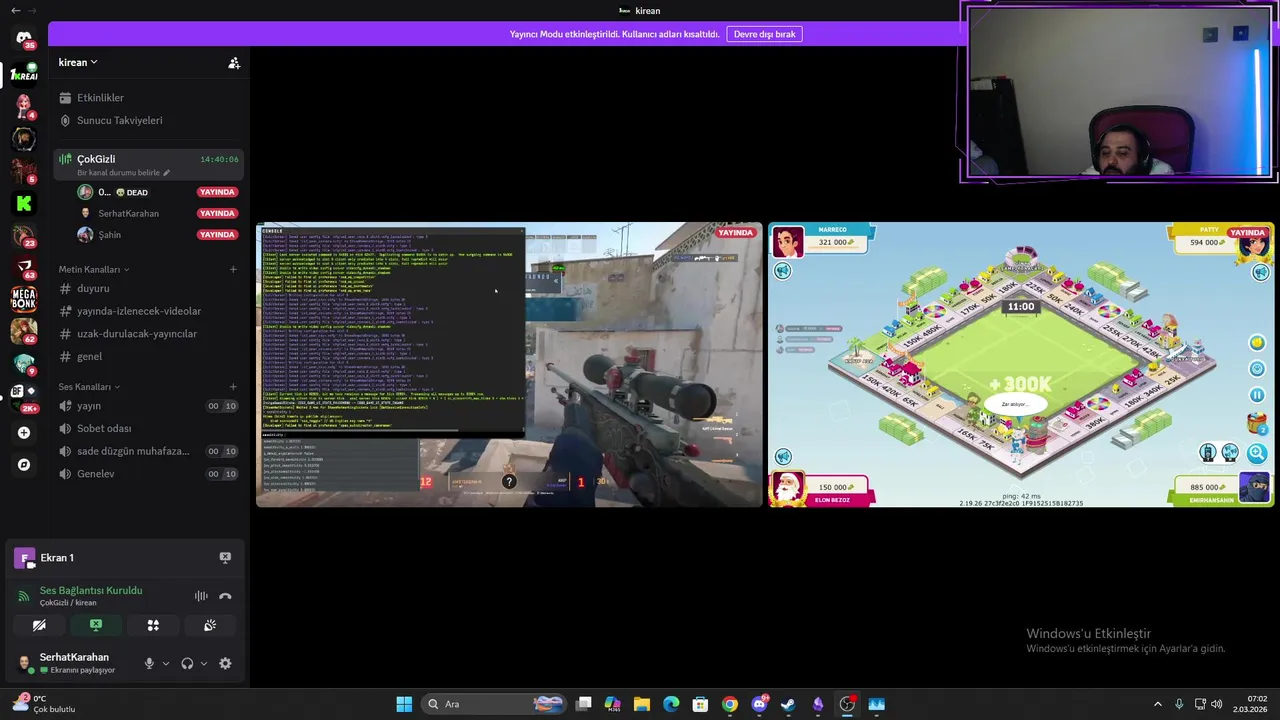Image resolution: width=1280 pixels, height=720 pixels.
Task: Click taskbar search box 'Ara'
Action: coord(495,704)
